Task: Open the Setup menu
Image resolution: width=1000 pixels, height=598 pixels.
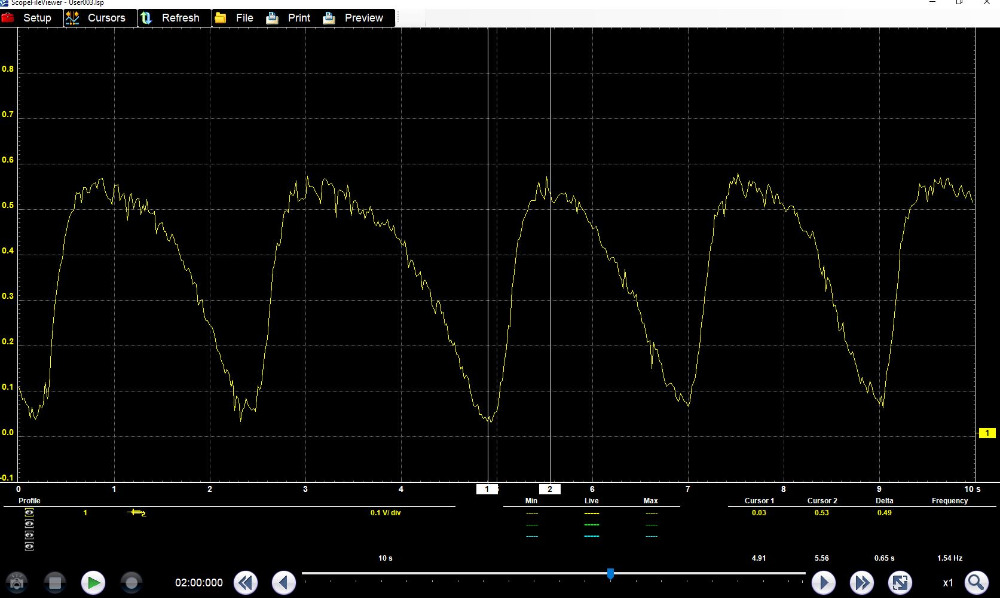Action: click(28, 18)
